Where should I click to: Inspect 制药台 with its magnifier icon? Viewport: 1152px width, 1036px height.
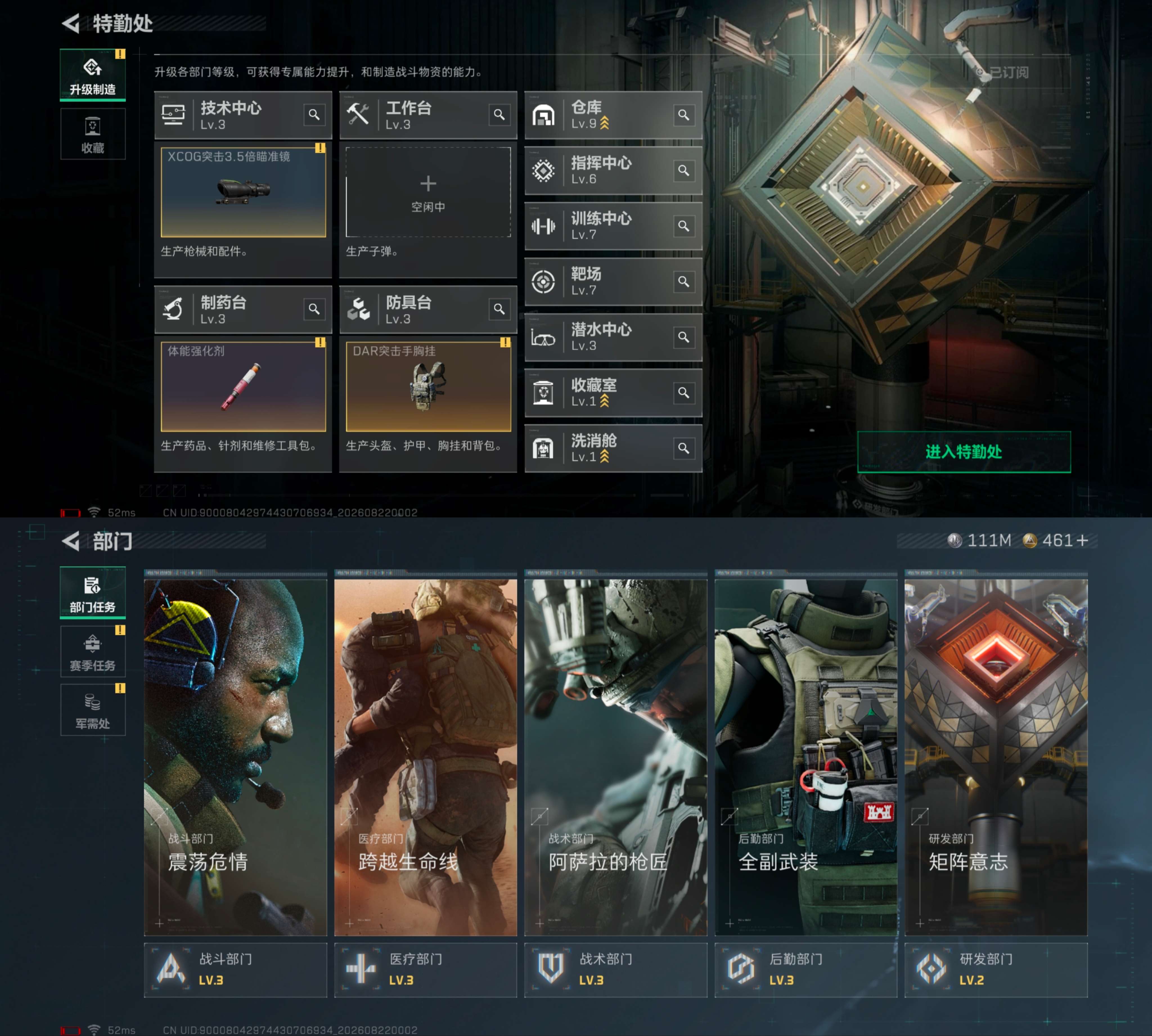314,309
